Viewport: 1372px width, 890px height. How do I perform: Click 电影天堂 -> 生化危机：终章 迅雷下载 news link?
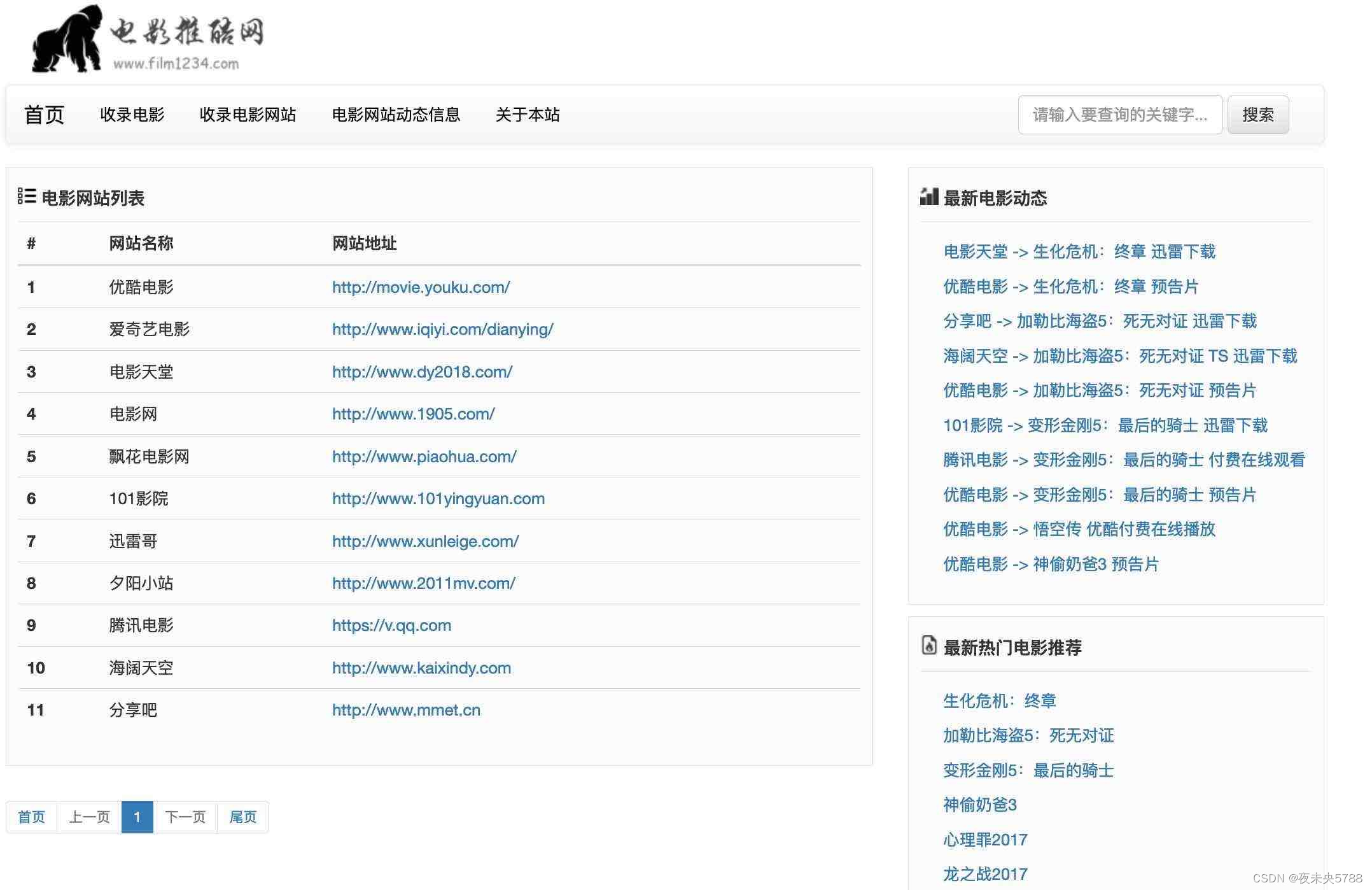(x=1079, y=251)
